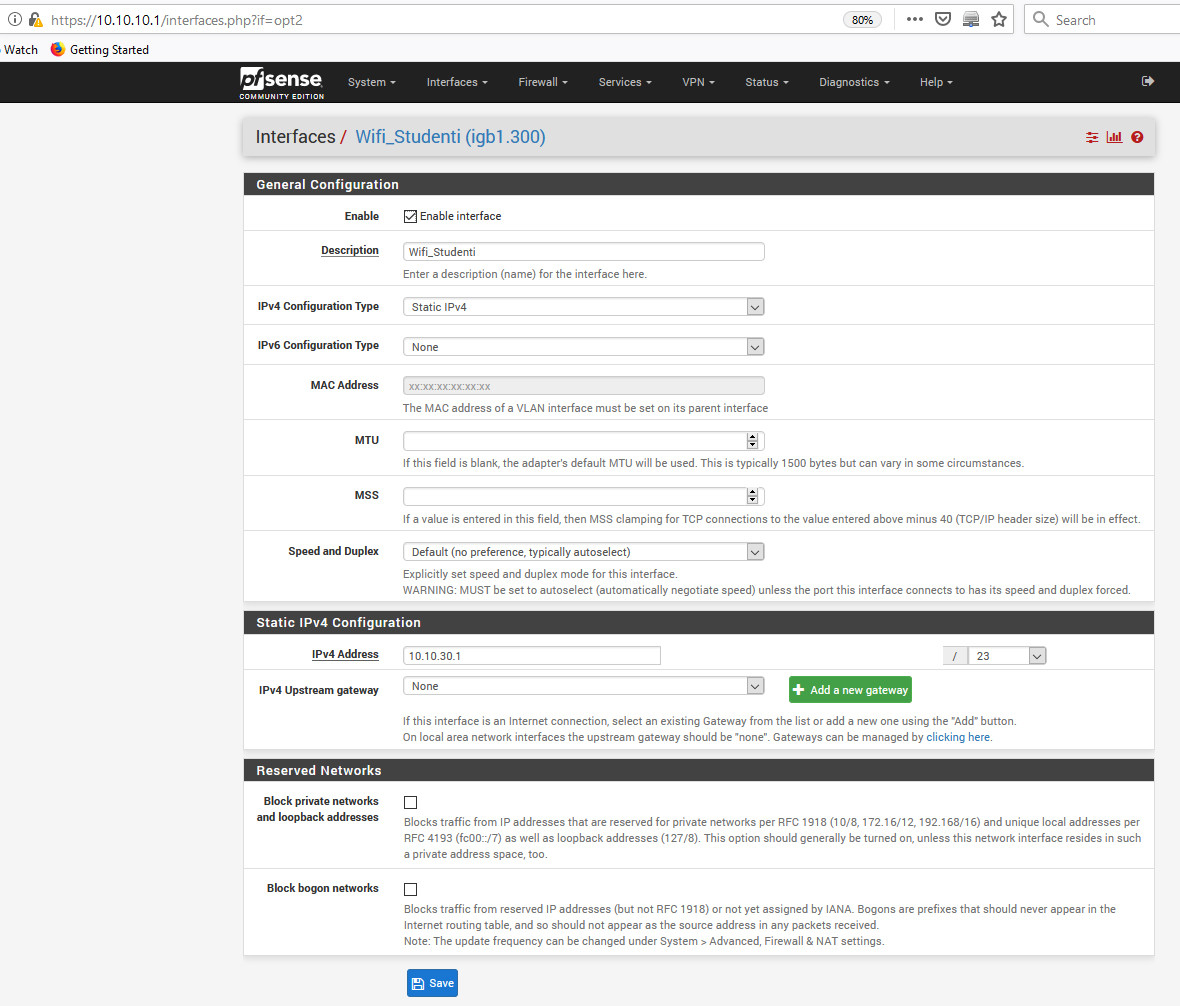Check the Block bogon networks box
This screenshot has height=1006, width=1180.
pyautogui.click(x=410, y=889)
